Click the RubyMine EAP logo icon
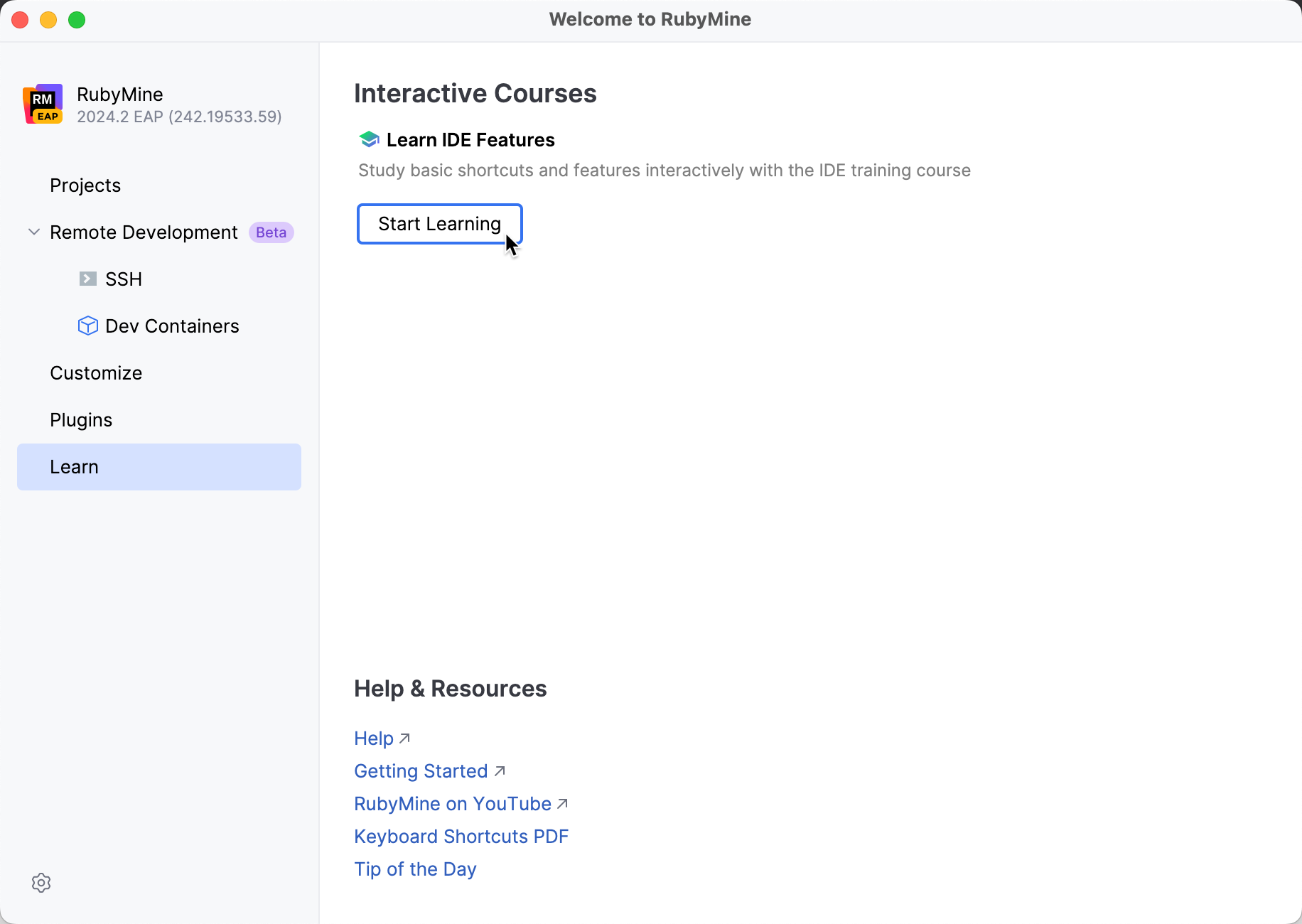The height and width of the screenshot is (924, 1302). point(43,104)
